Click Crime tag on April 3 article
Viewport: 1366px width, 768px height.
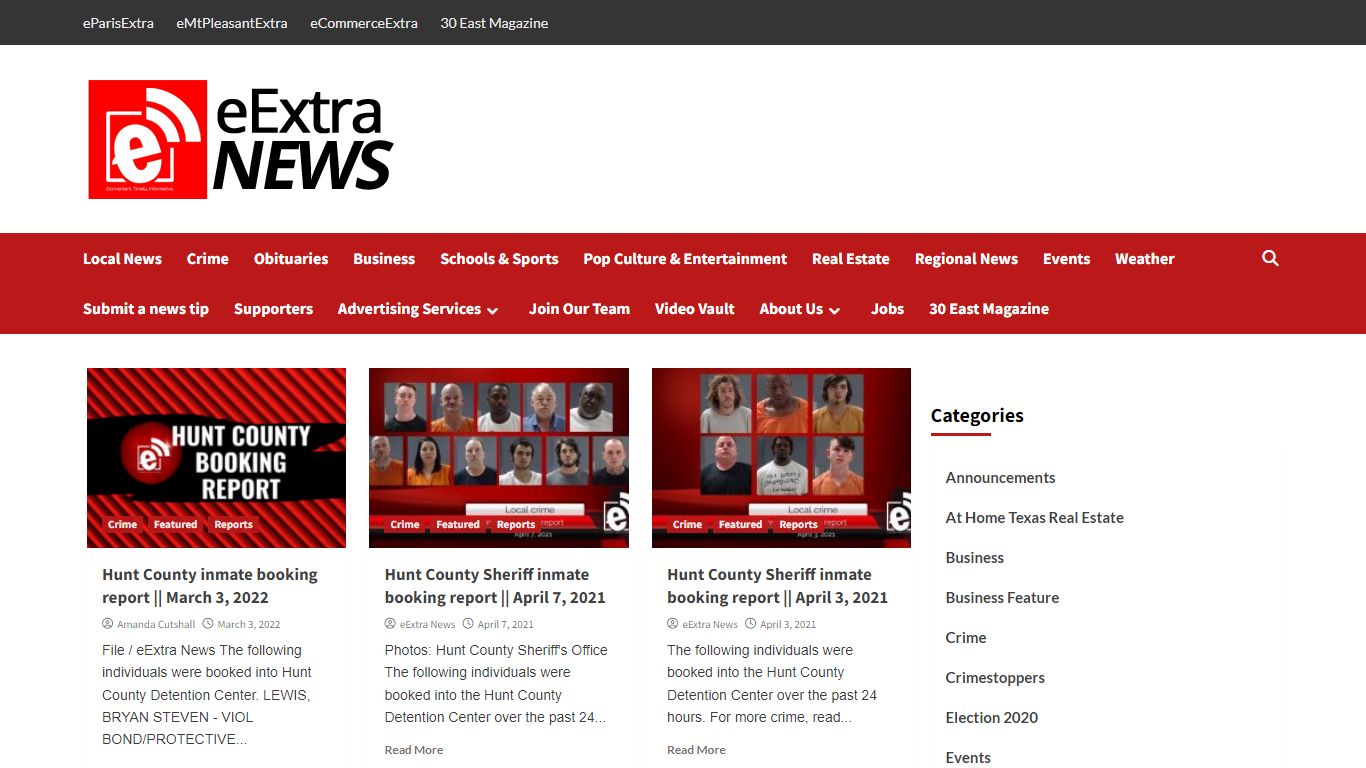click(x=687, y=524)
